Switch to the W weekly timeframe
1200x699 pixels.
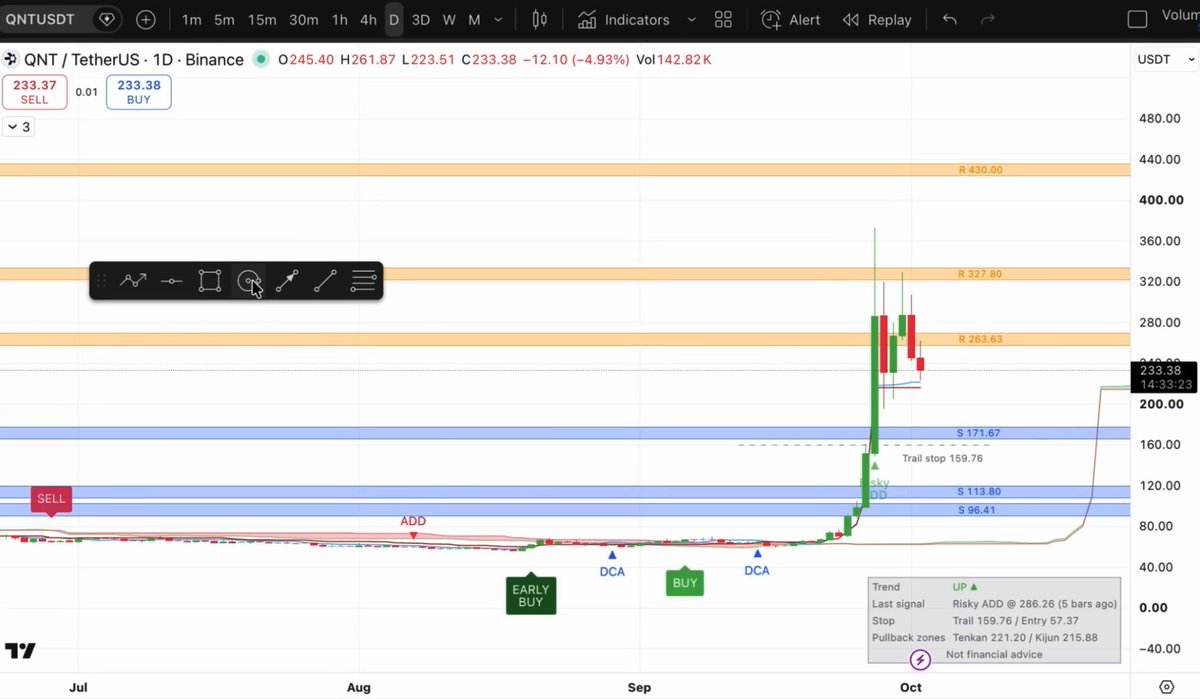449,19
